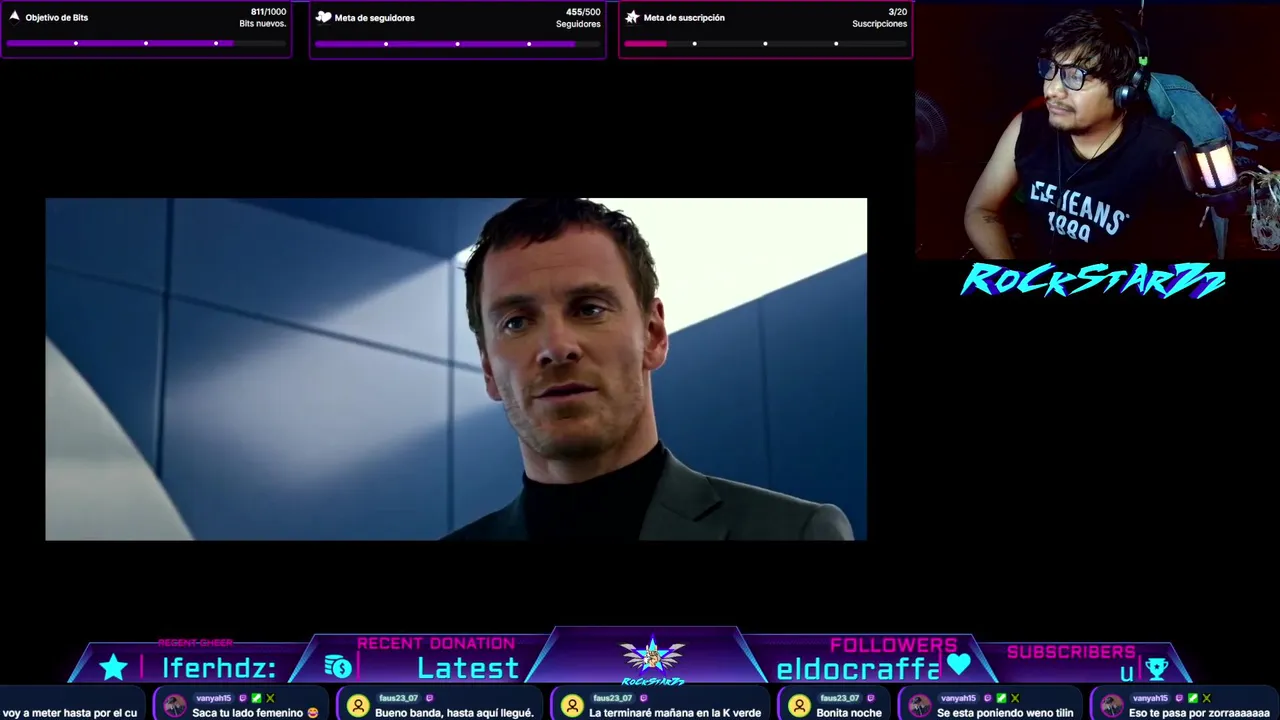Click the message 'Eso te pasa por zorraaaaaaa'
Screen dimensions: 1280x720
tap(1199, 713)
